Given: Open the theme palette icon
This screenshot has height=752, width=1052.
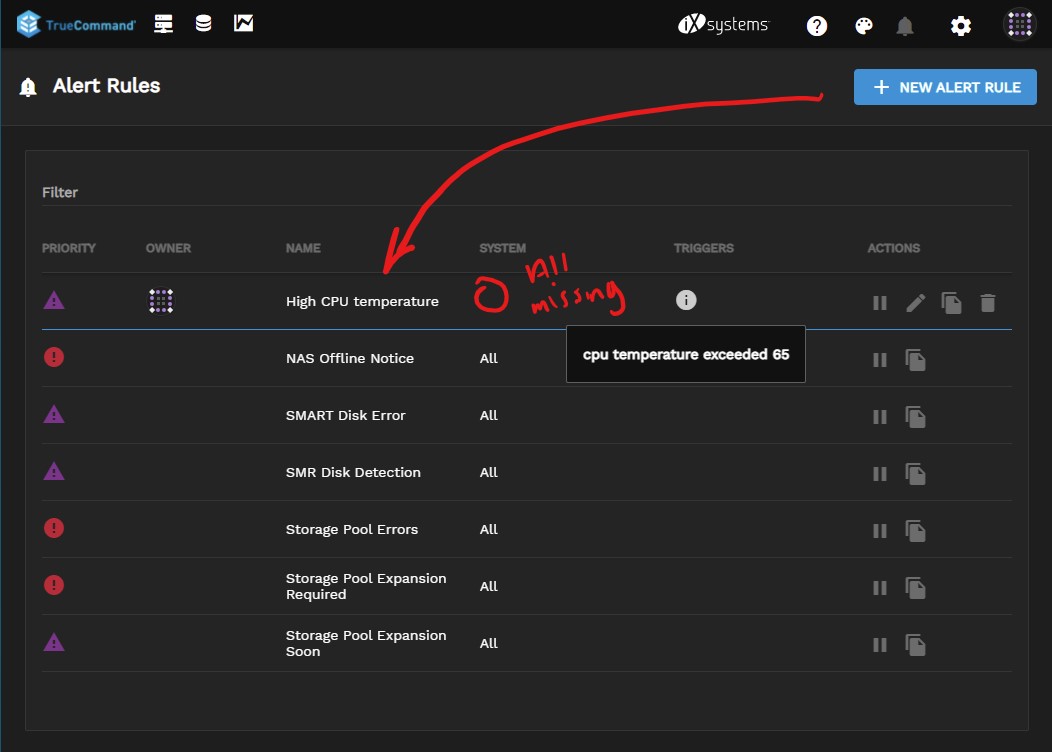Looking at the screenshot, I should point(864,25).
